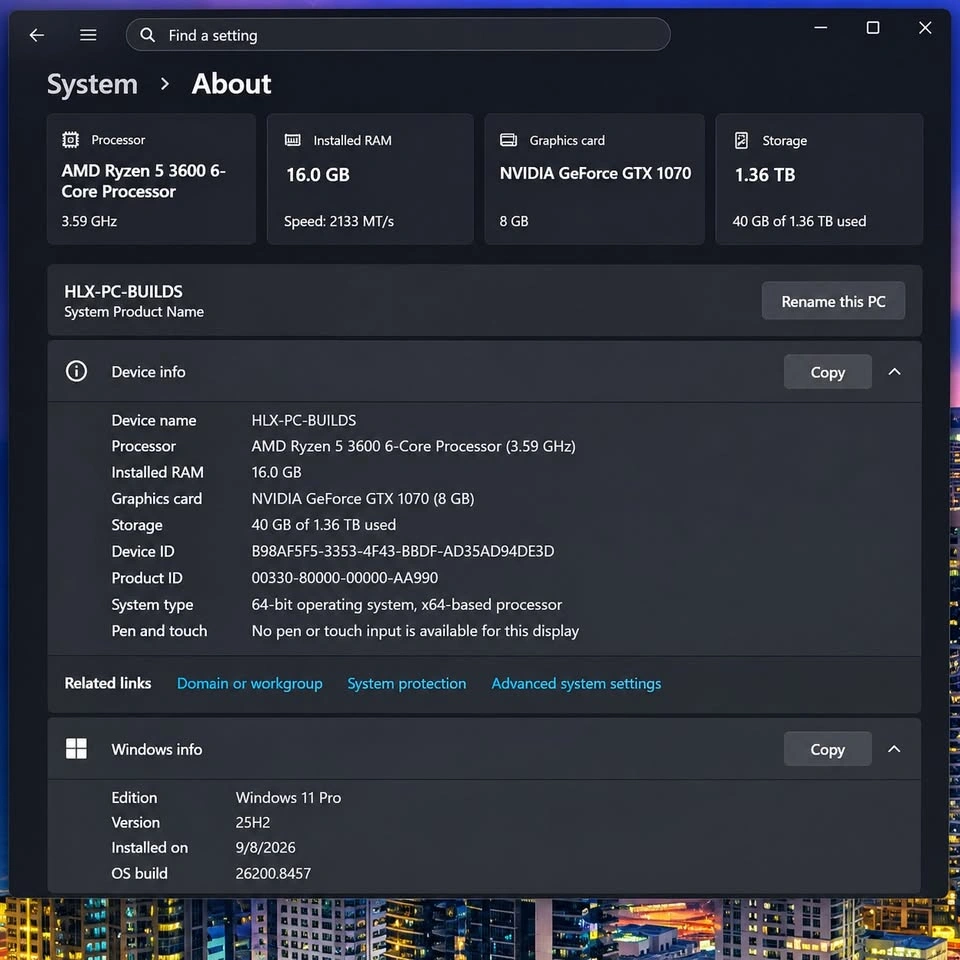Focus the Find a setting search box
Image resolution: width=960 pixels, height=960 pixels.
tap(398, 35)
